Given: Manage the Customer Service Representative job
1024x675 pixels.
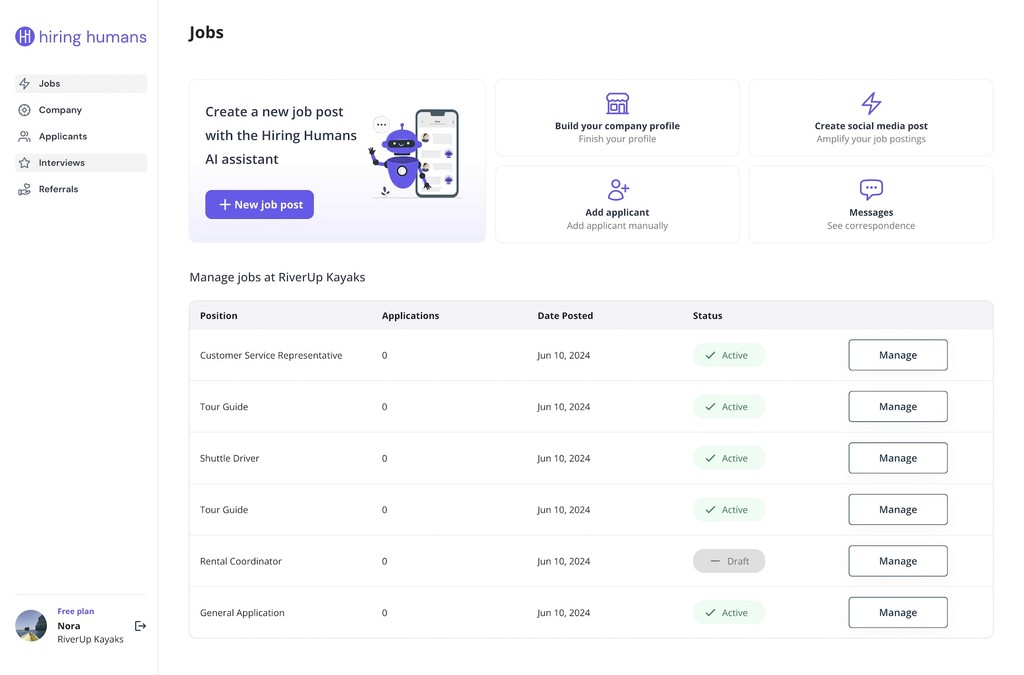Looking at the screenshot, I should (x=898, y=355).
